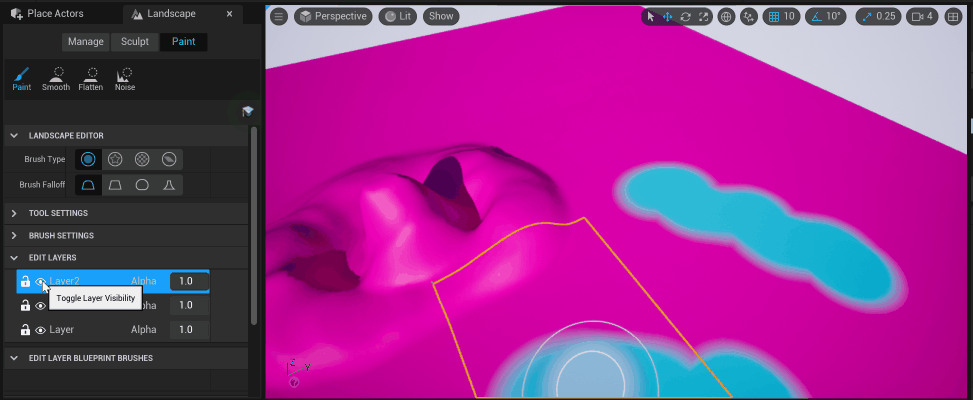
Task: Edit Layer2 alpha value field
Action: pos(189,281)
